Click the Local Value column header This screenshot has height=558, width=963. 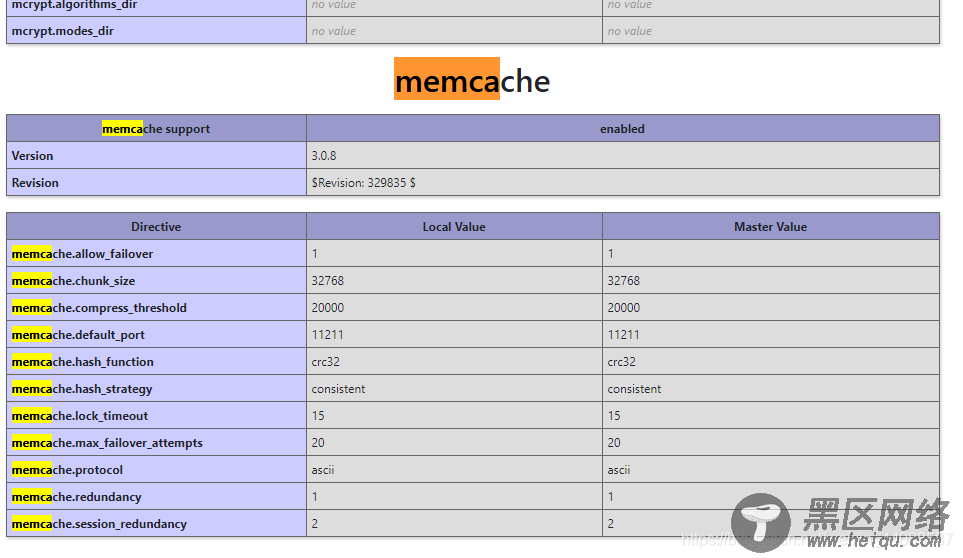[x=454, y=227]
